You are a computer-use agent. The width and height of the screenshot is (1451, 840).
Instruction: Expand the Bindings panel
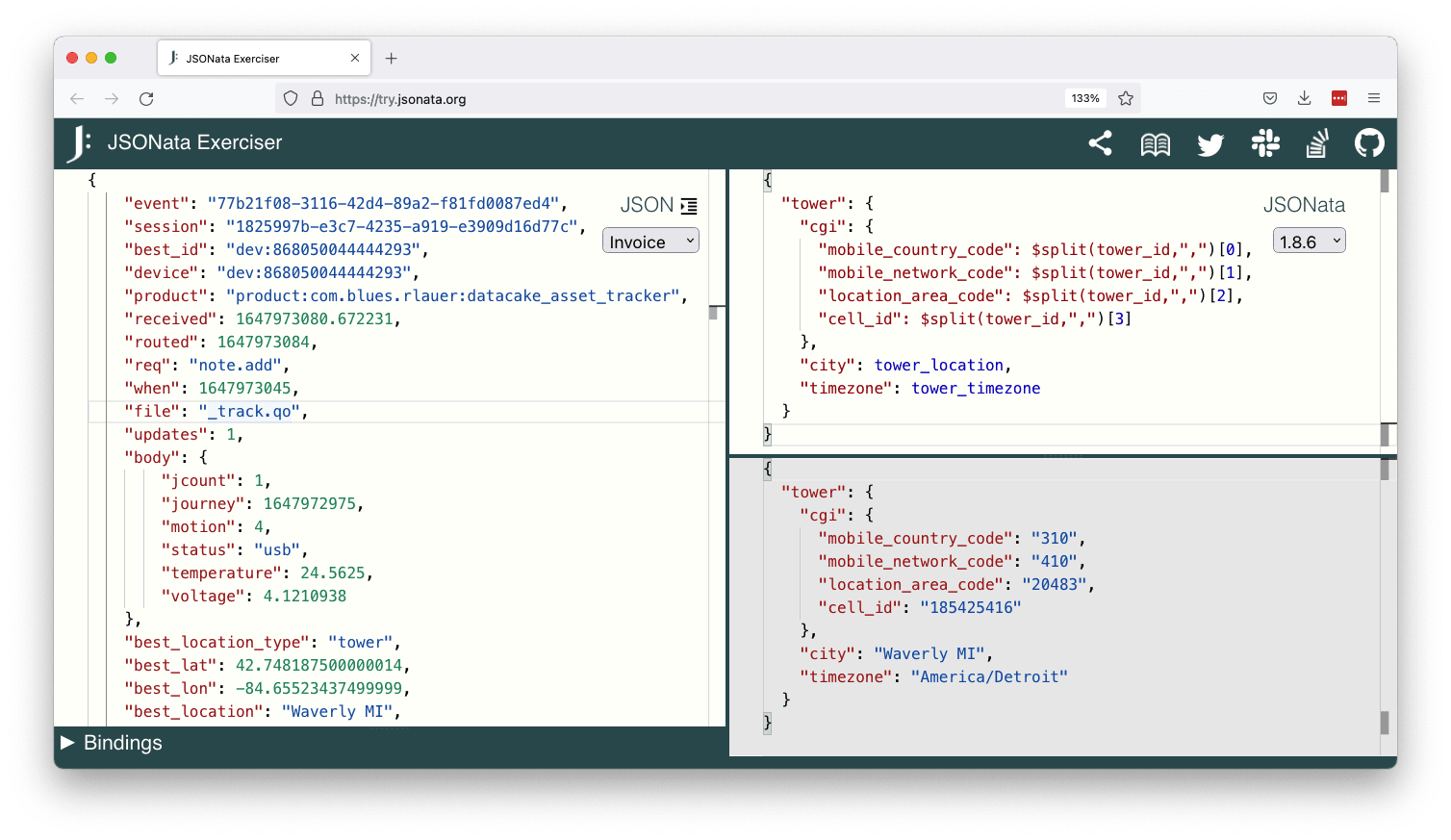click(67, 743)
